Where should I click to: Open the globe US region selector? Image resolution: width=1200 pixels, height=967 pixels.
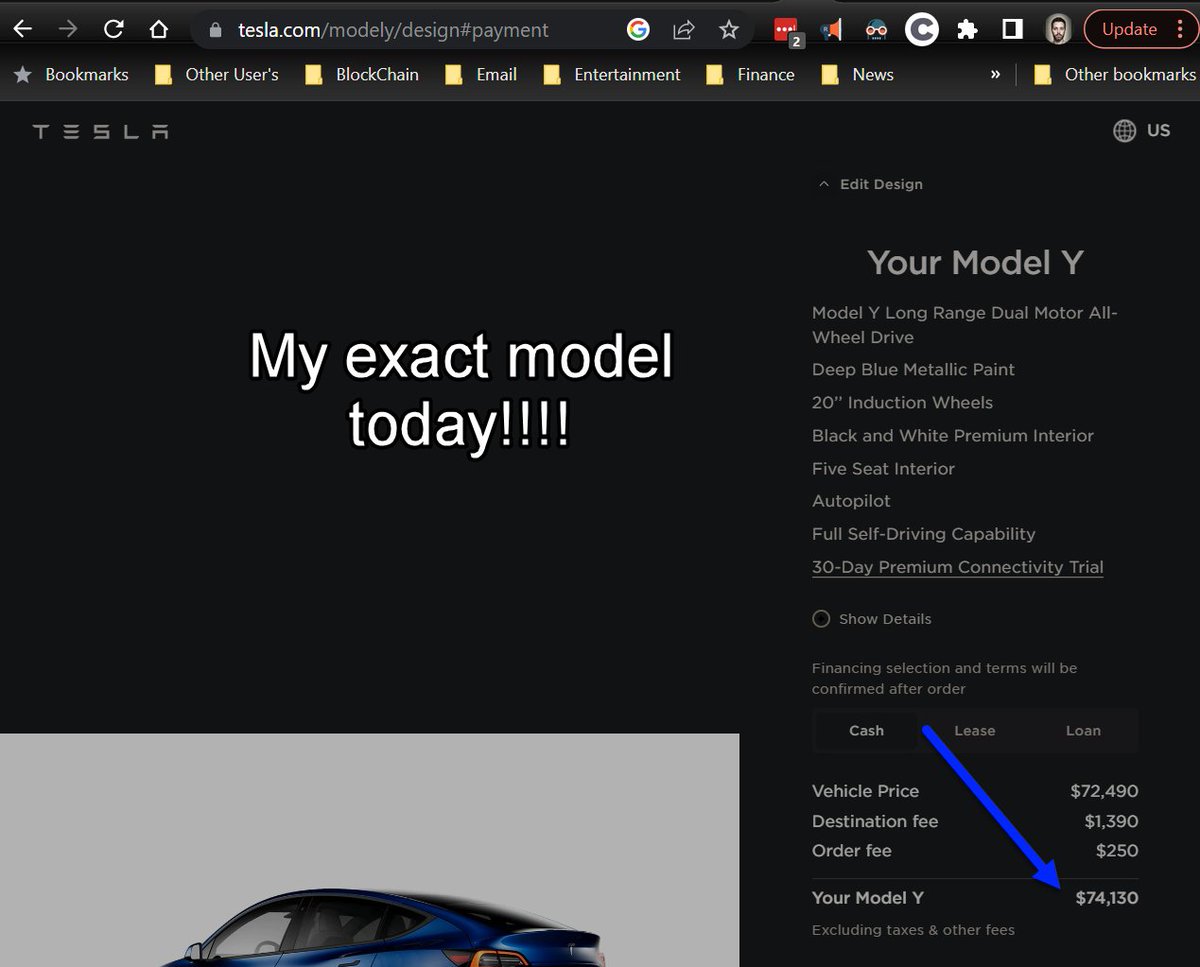[1141, 130]
